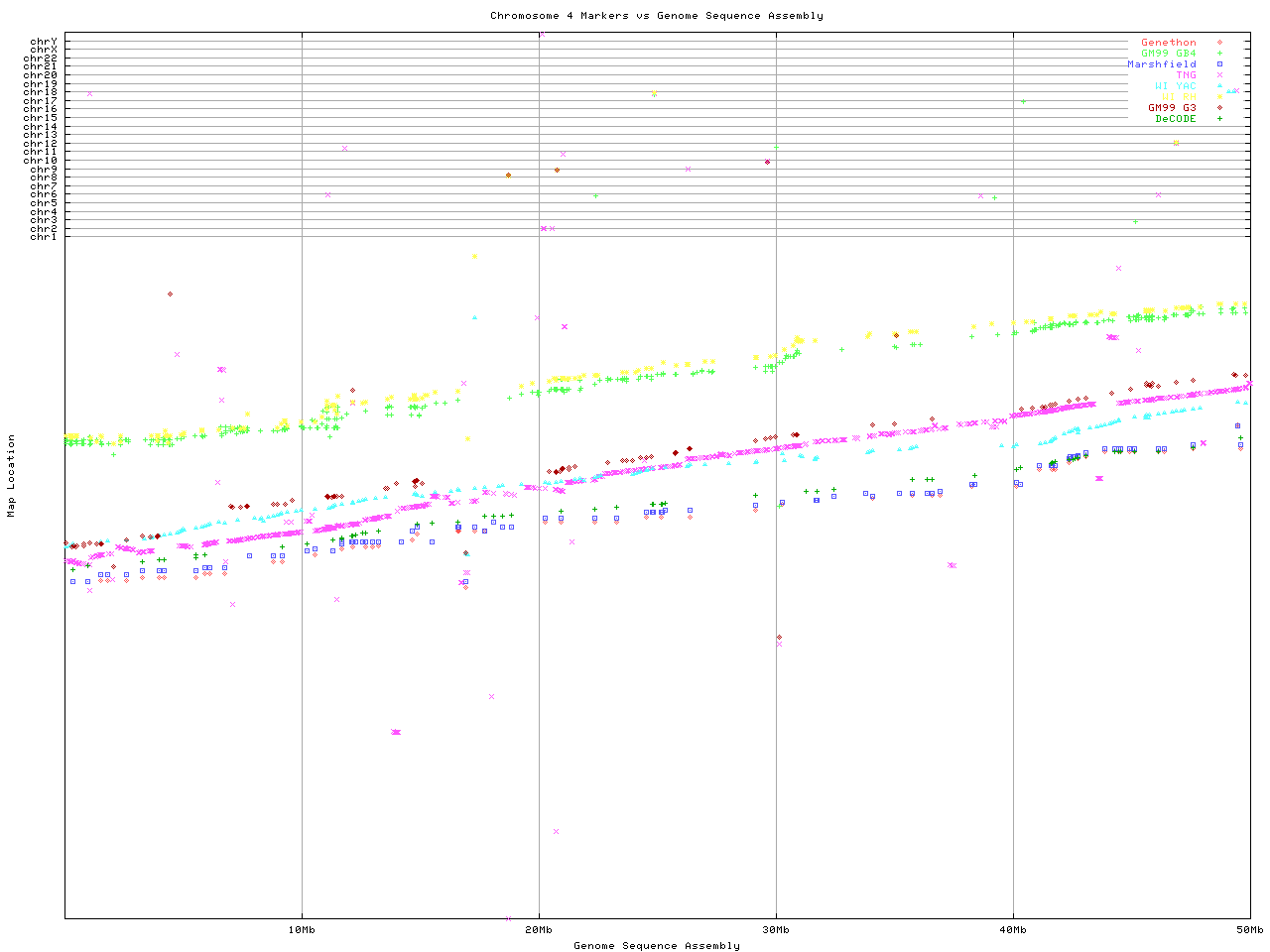Select the Marshfield legend label
The height and width of the screenshot is (952, 1270).
click(1162, 64)
